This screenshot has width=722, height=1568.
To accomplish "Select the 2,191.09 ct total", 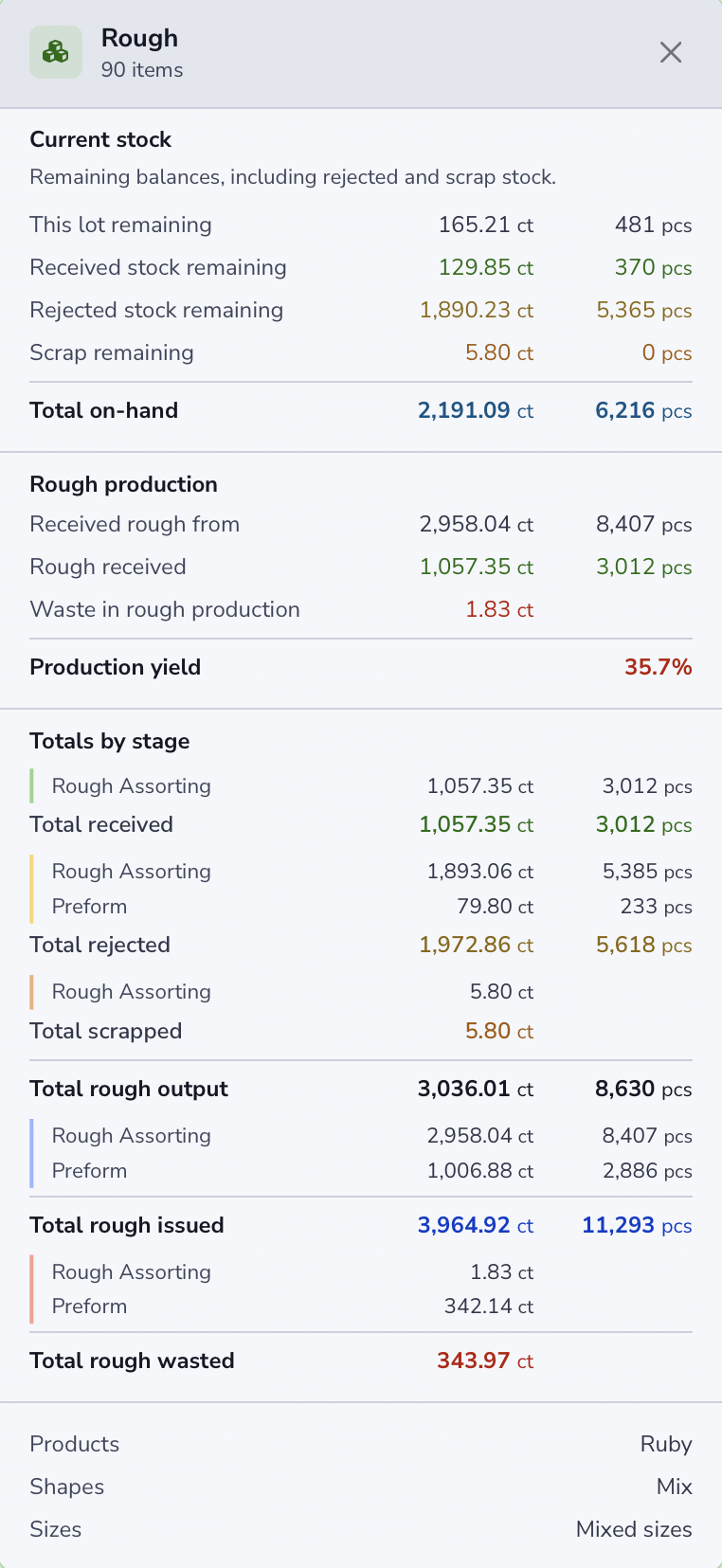I will [476, 410].
